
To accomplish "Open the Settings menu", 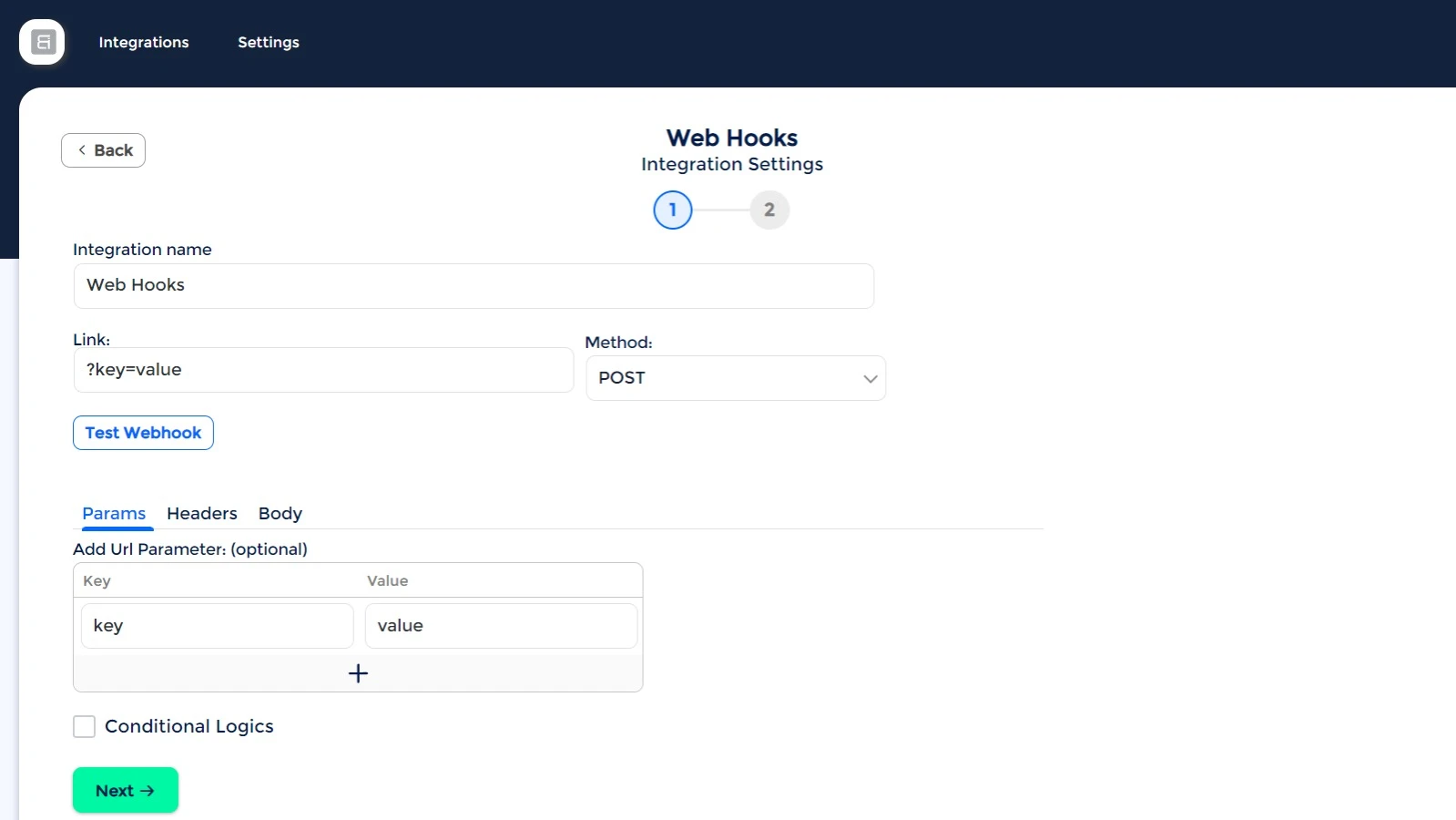I will (269, 42).
